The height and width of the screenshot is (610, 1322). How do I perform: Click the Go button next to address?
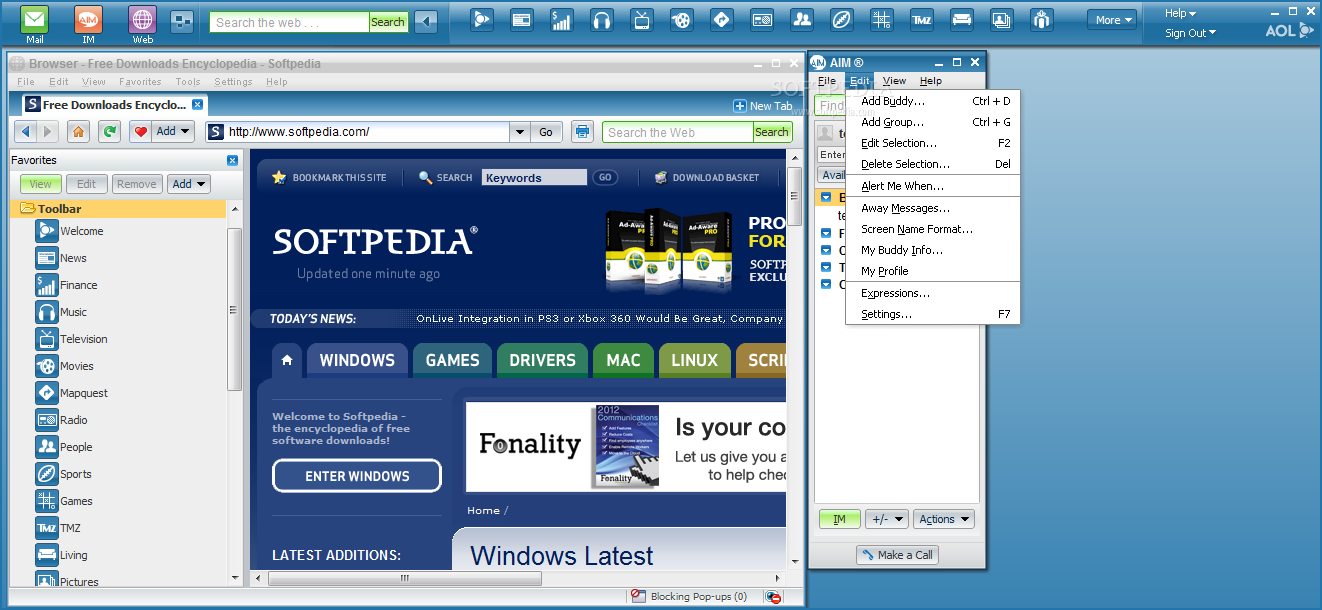[546, 132]
